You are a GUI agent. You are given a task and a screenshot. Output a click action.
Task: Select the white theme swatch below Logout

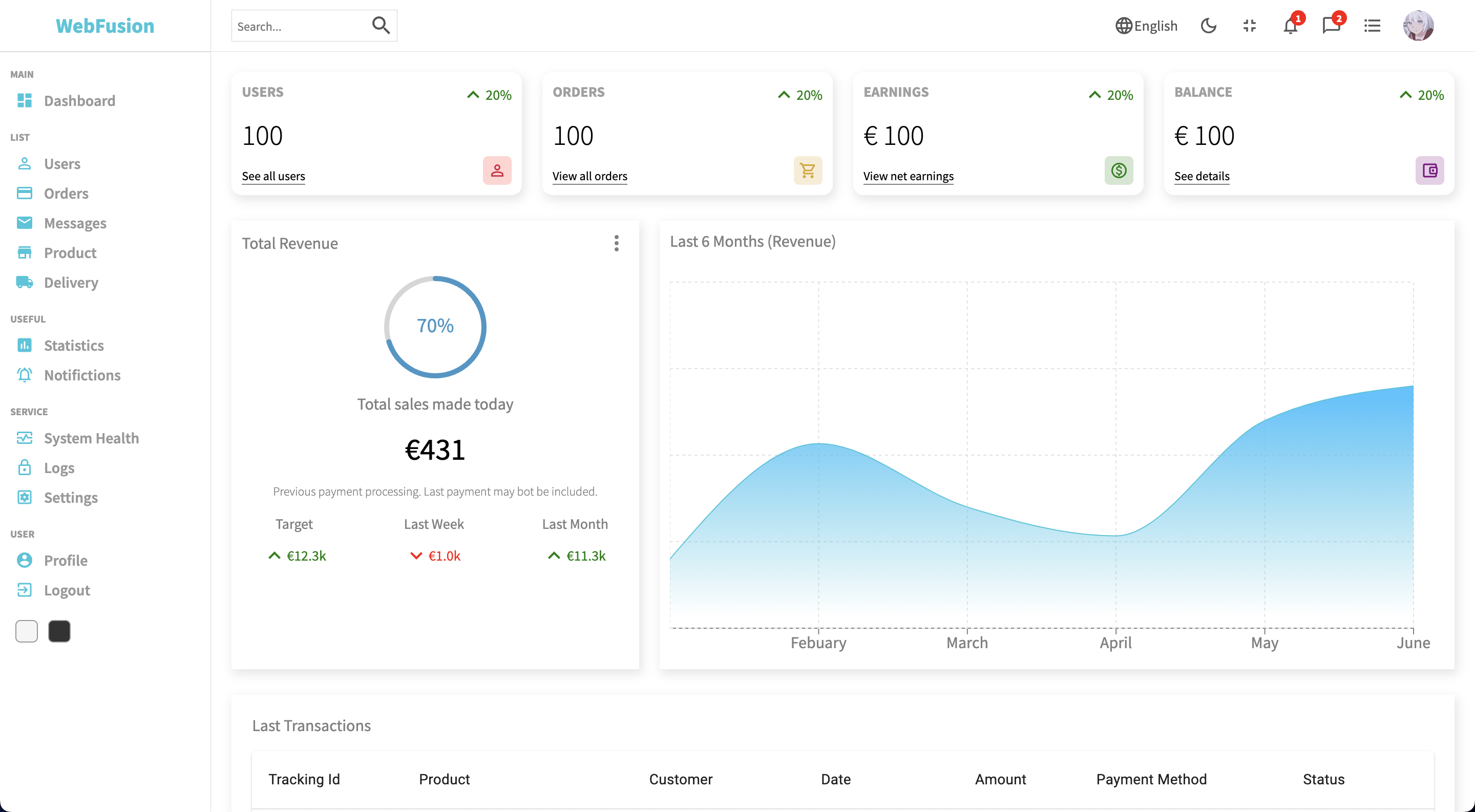pyautogui.click(x=26, y=631)
